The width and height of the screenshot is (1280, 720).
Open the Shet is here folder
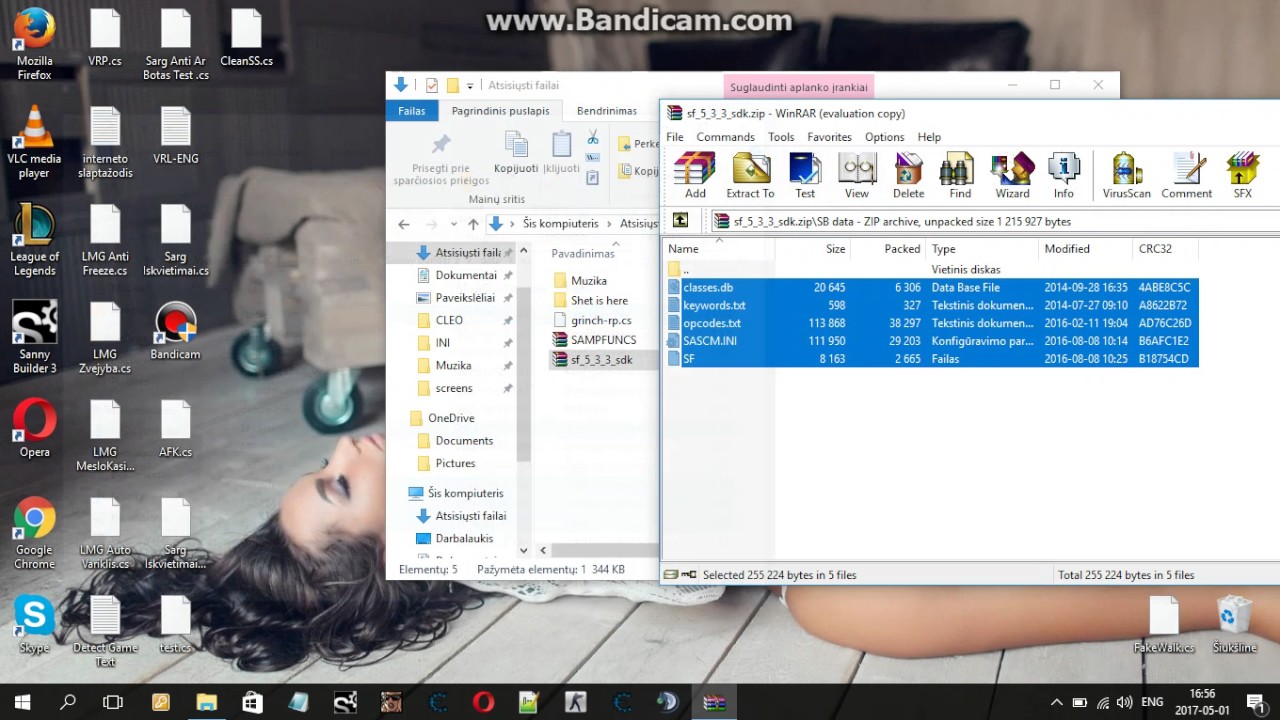(599, 300)
